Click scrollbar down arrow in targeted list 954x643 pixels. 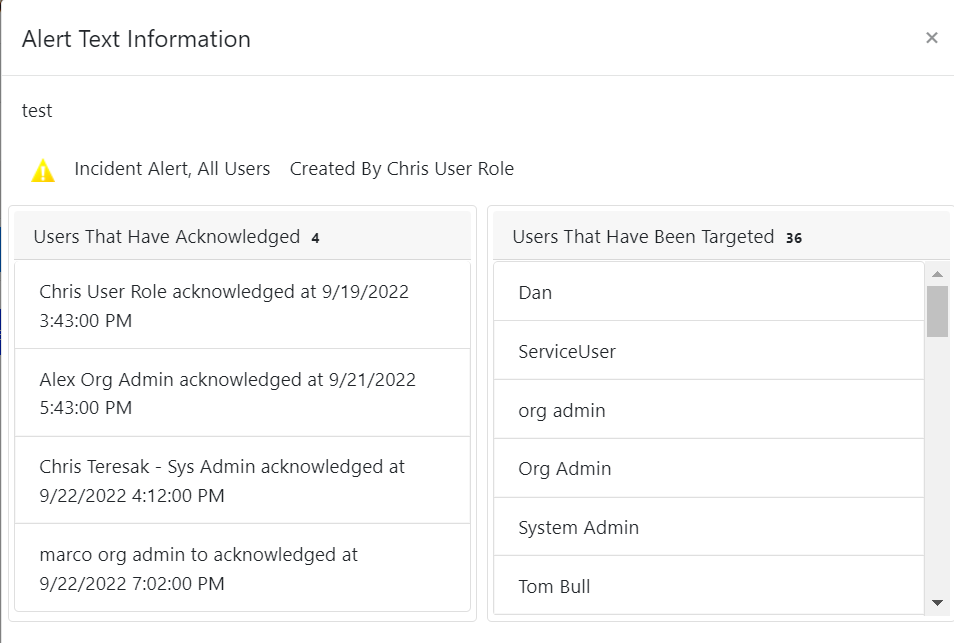coord(938,603)
